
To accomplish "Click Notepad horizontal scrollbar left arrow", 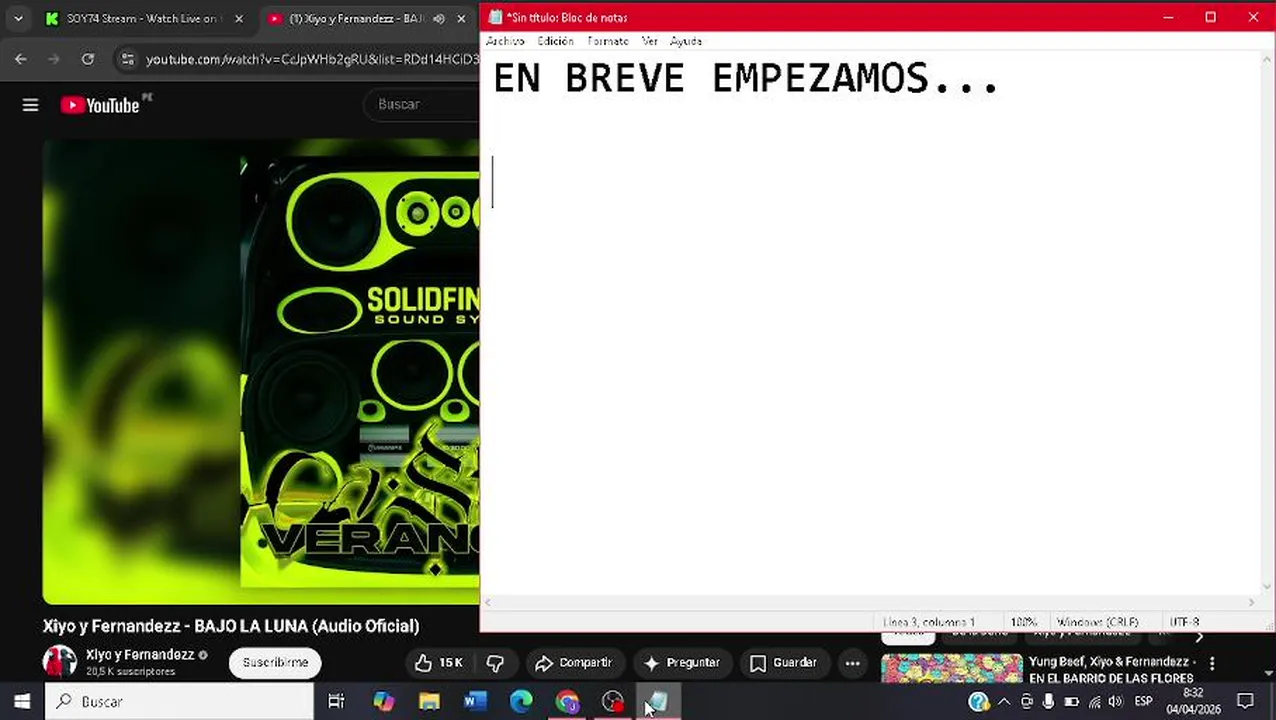I will click(x=488, y=602).
